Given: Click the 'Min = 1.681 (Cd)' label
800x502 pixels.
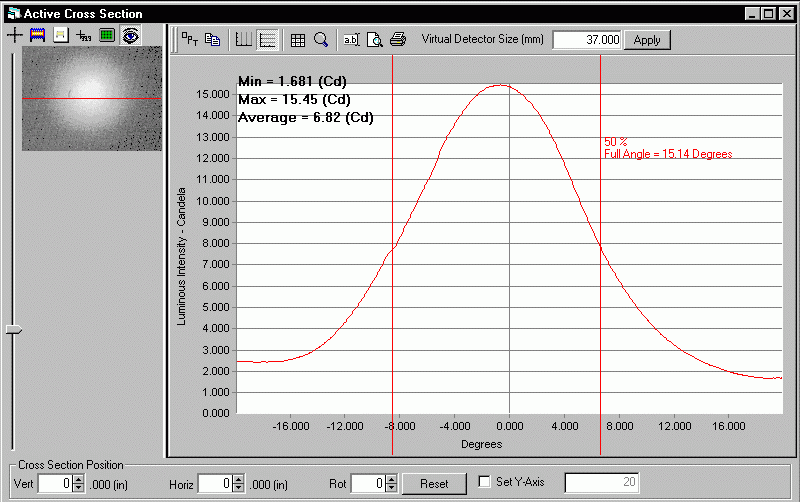Looking at the screenshot, I should pyautogui.click(x=292, y=81).
